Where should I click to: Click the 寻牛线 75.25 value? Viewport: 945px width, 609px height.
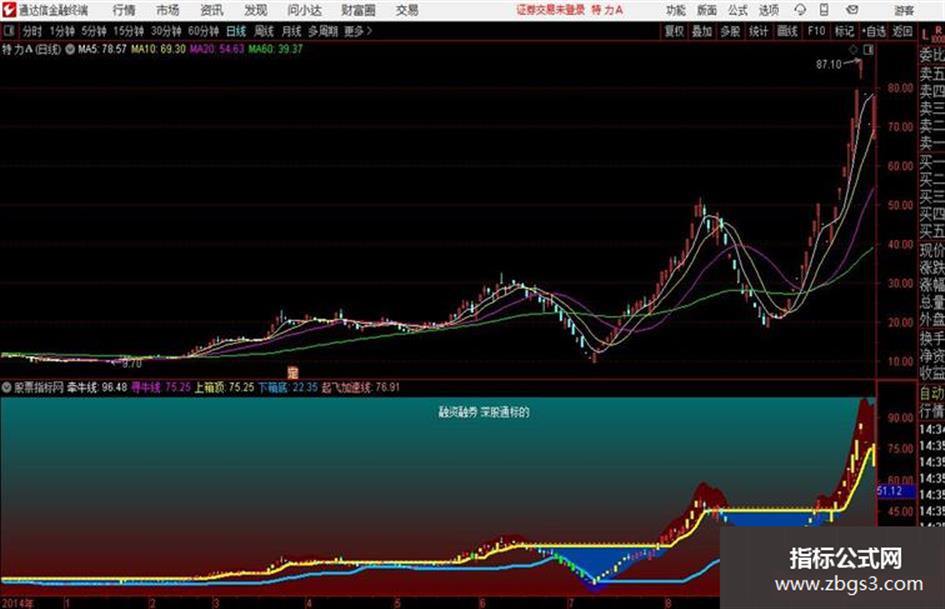point(161,388)
